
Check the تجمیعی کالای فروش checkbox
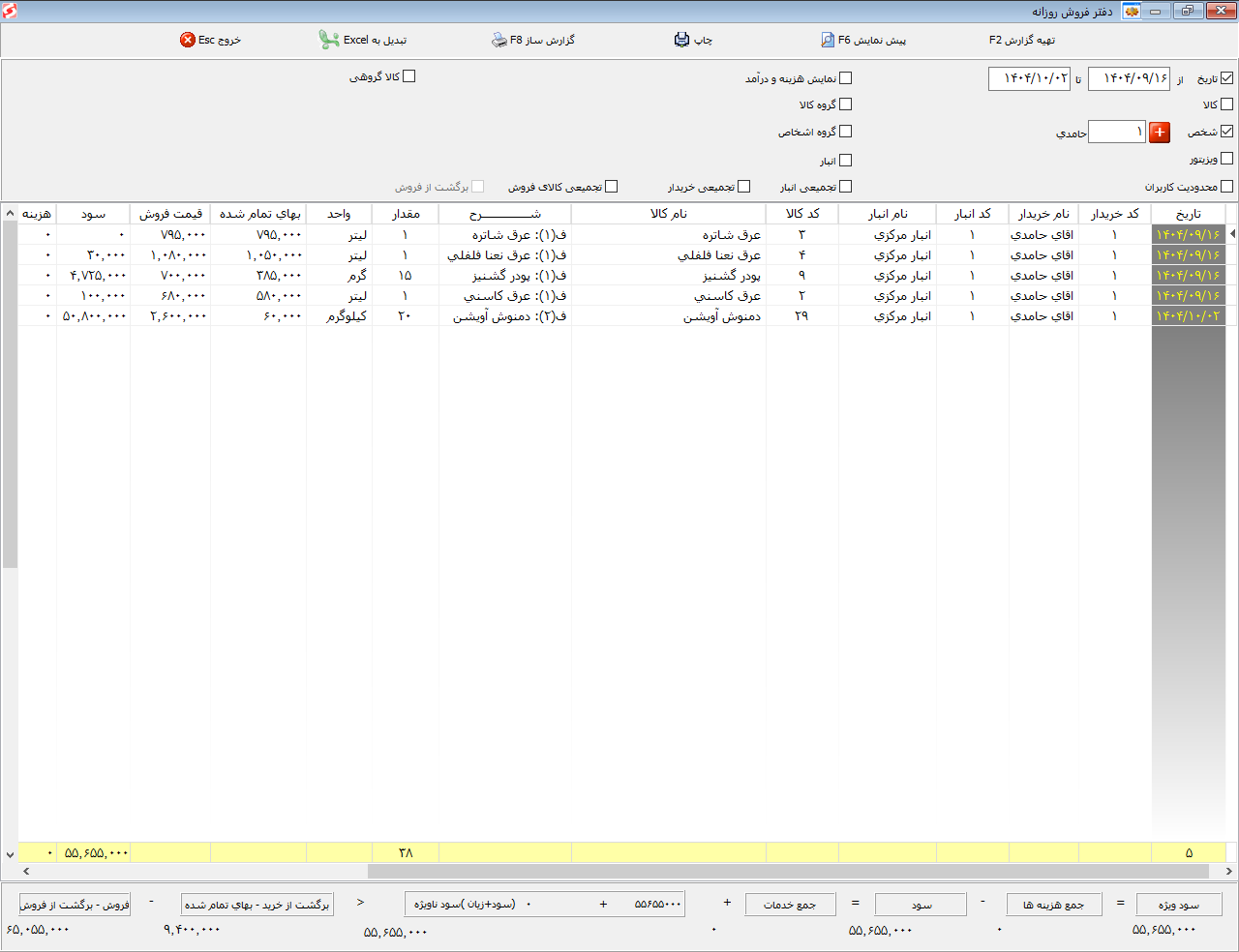click(x=612, y=187)
